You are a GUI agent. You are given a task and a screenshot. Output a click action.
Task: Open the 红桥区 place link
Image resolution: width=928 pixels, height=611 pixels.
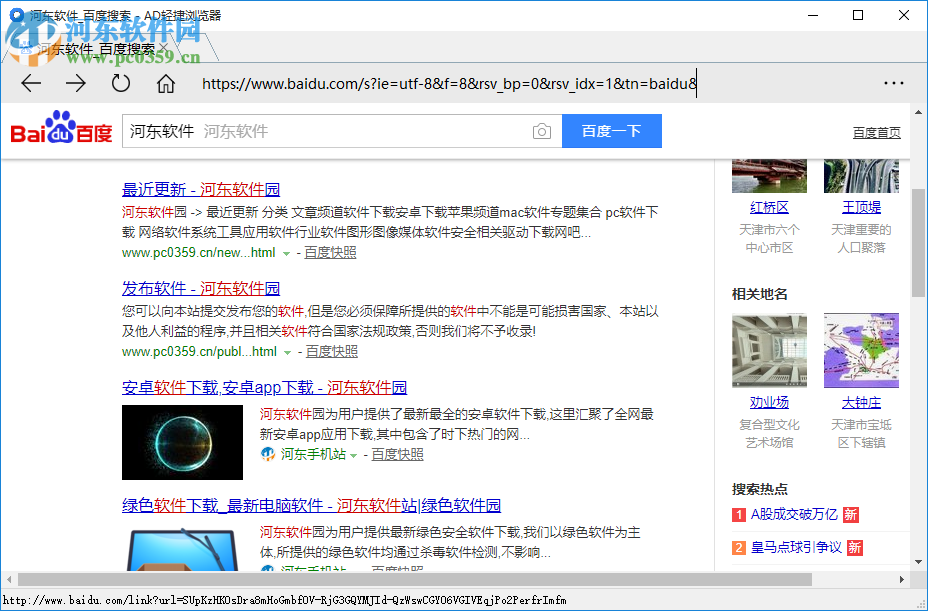769,207
